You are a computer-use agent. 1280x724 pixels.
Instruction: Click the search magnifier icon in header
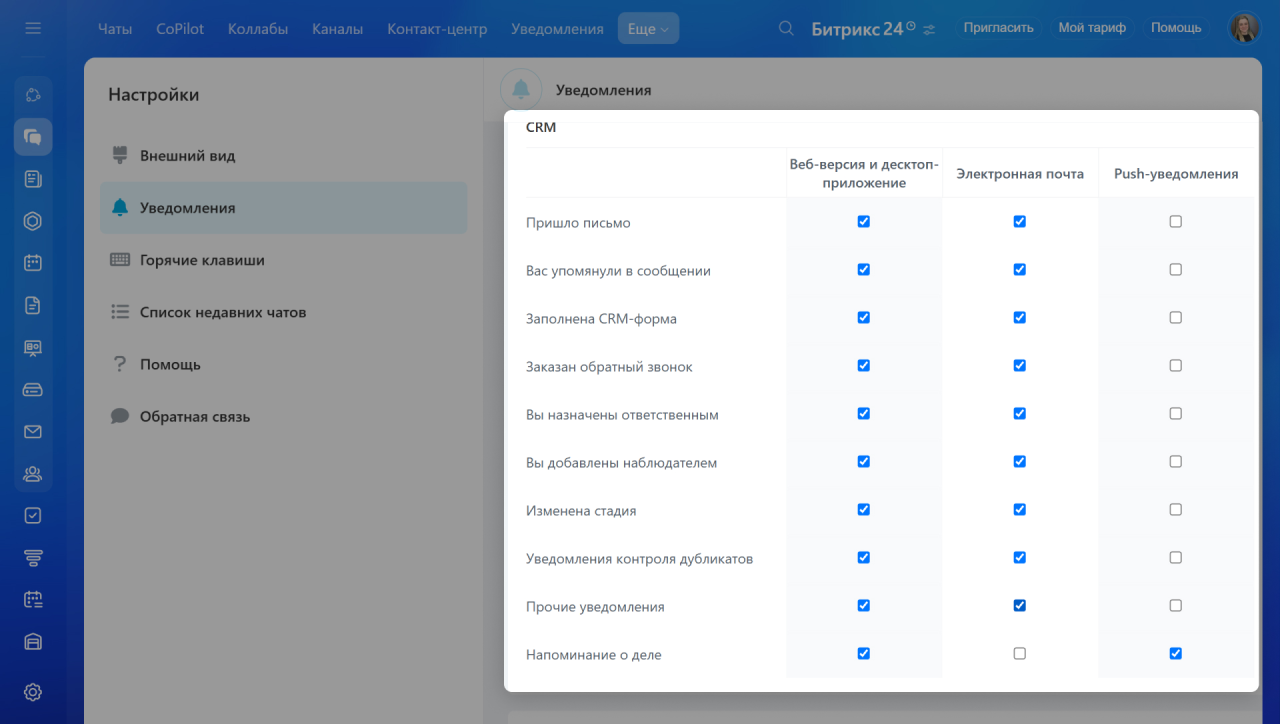tap(787, 29)
